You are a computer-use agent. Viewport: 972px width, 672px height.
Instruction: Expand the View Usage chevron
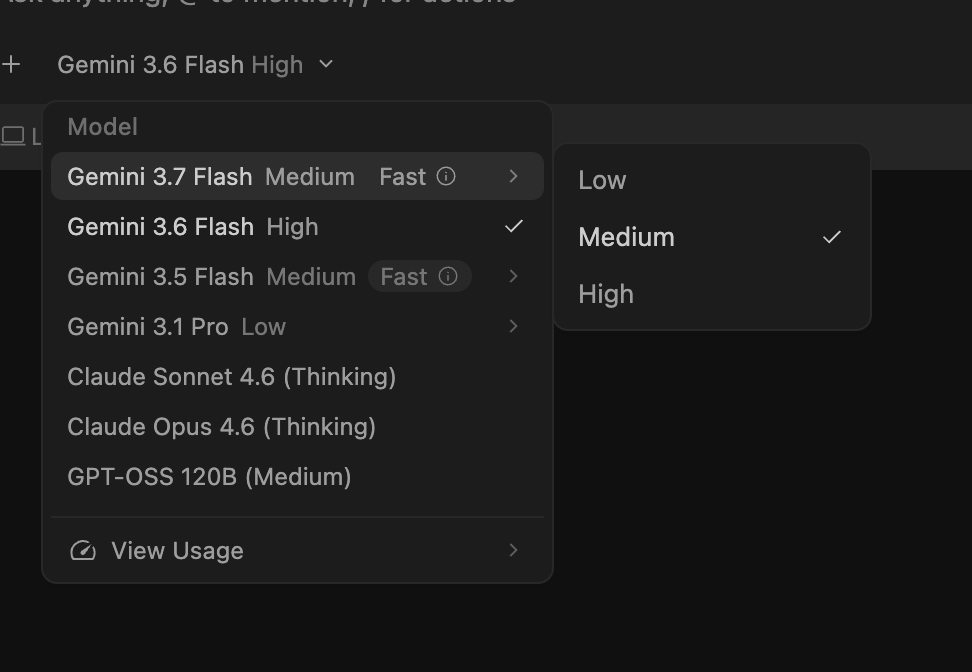click(513, 550)
